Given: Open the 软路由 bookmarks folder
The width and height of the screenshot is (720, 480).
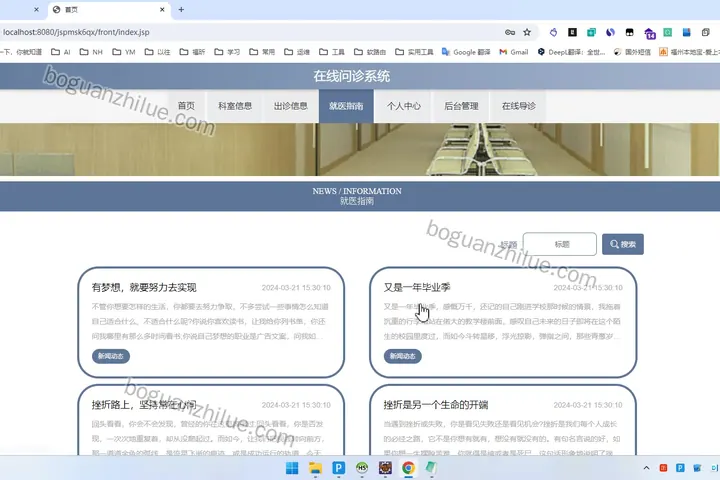Looking at the screenshot, I should (x=370, y=52).
